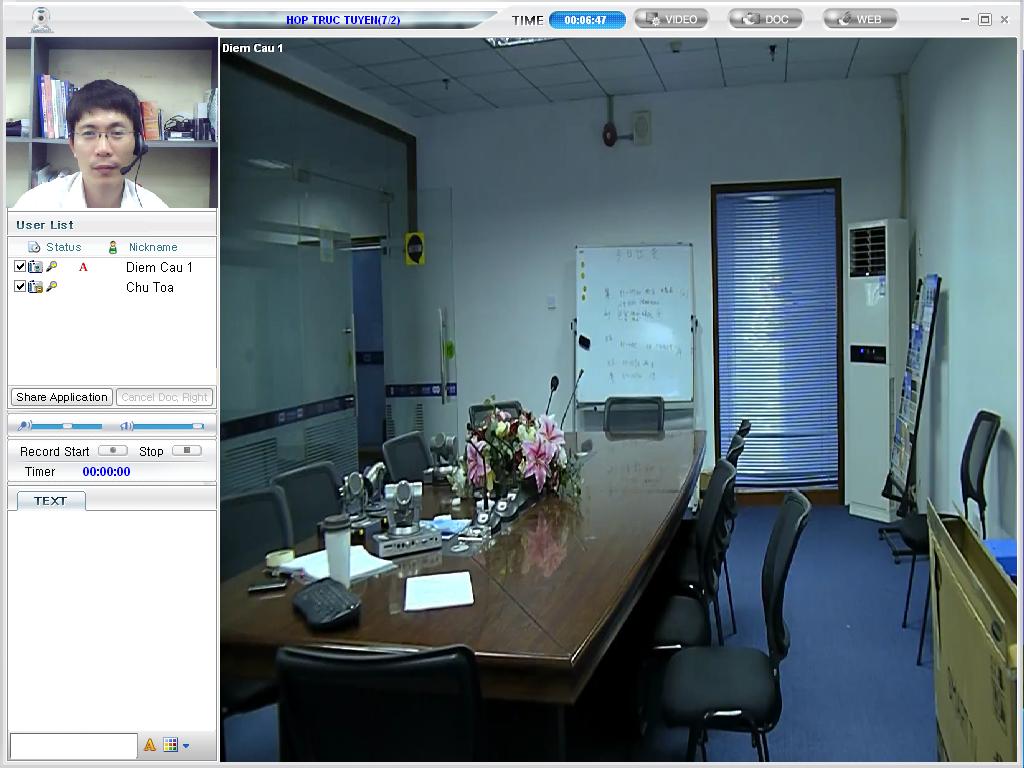Viewport: 1024px width, 768px height.
Task: Open the chat font style A icon
Action: pyautogui.click(x=150, y=745)
